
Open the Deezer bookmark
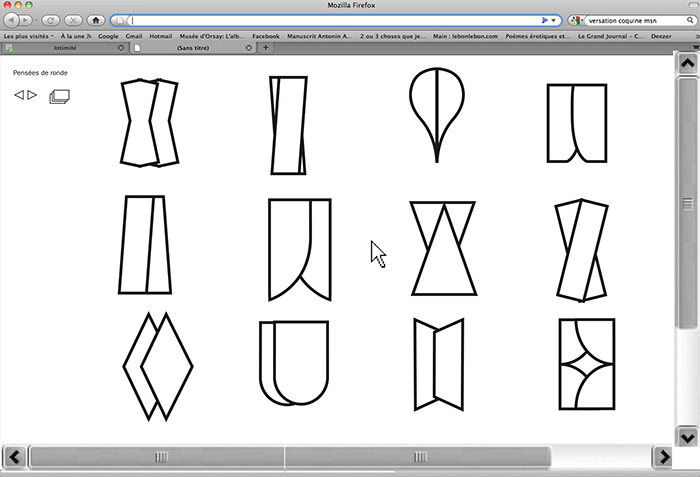tap(662, 35)
